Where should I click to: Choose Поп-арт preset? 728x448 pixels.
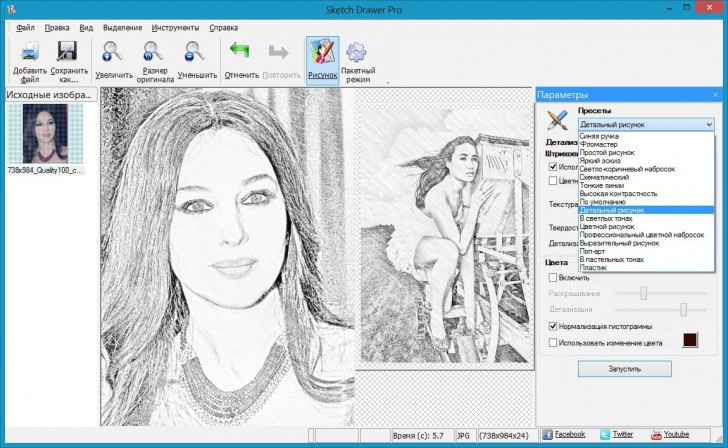click(646, 251)
